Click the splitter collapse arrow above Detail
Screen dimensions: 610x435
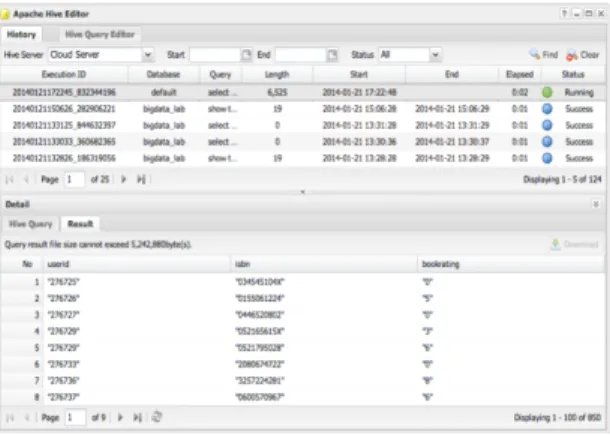tap(303, 192)
